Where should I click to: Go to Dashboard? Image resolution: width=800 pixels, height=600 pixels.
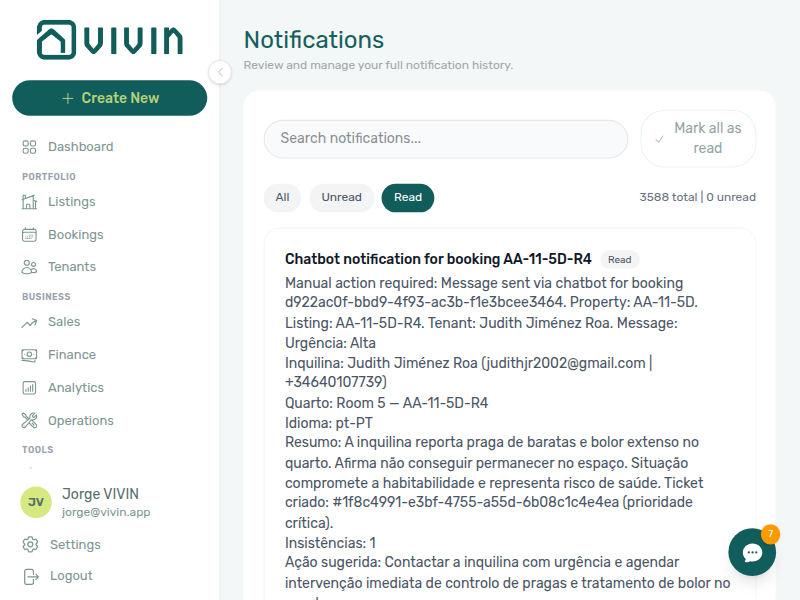coord(81,147)
